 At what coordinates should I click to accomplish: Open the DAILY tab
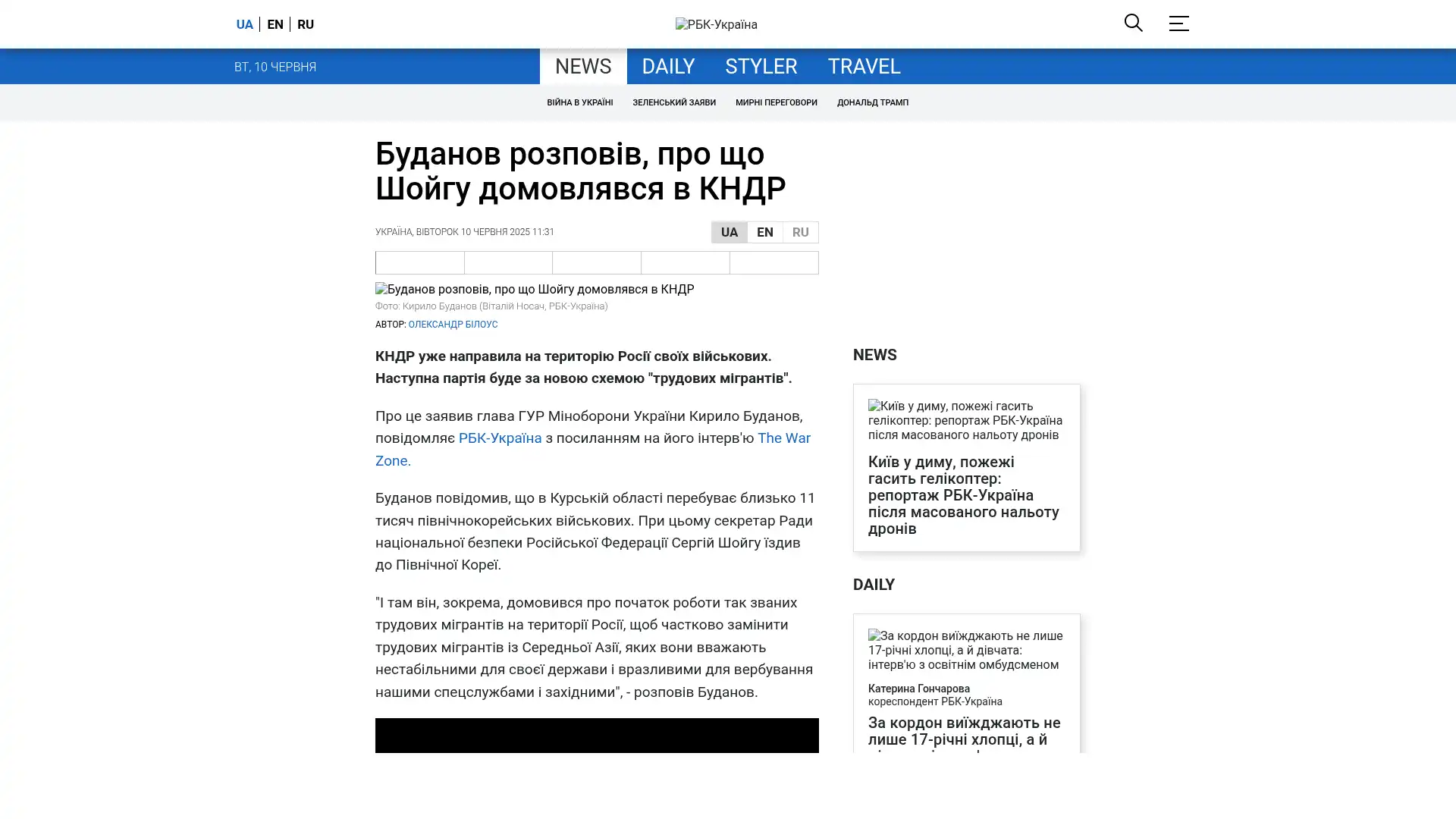[x=667, y=67]
